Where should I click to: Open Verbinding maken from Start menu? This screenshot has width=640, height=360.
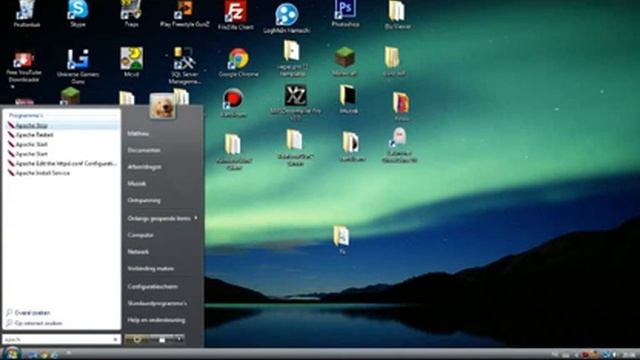click(151, 269)
